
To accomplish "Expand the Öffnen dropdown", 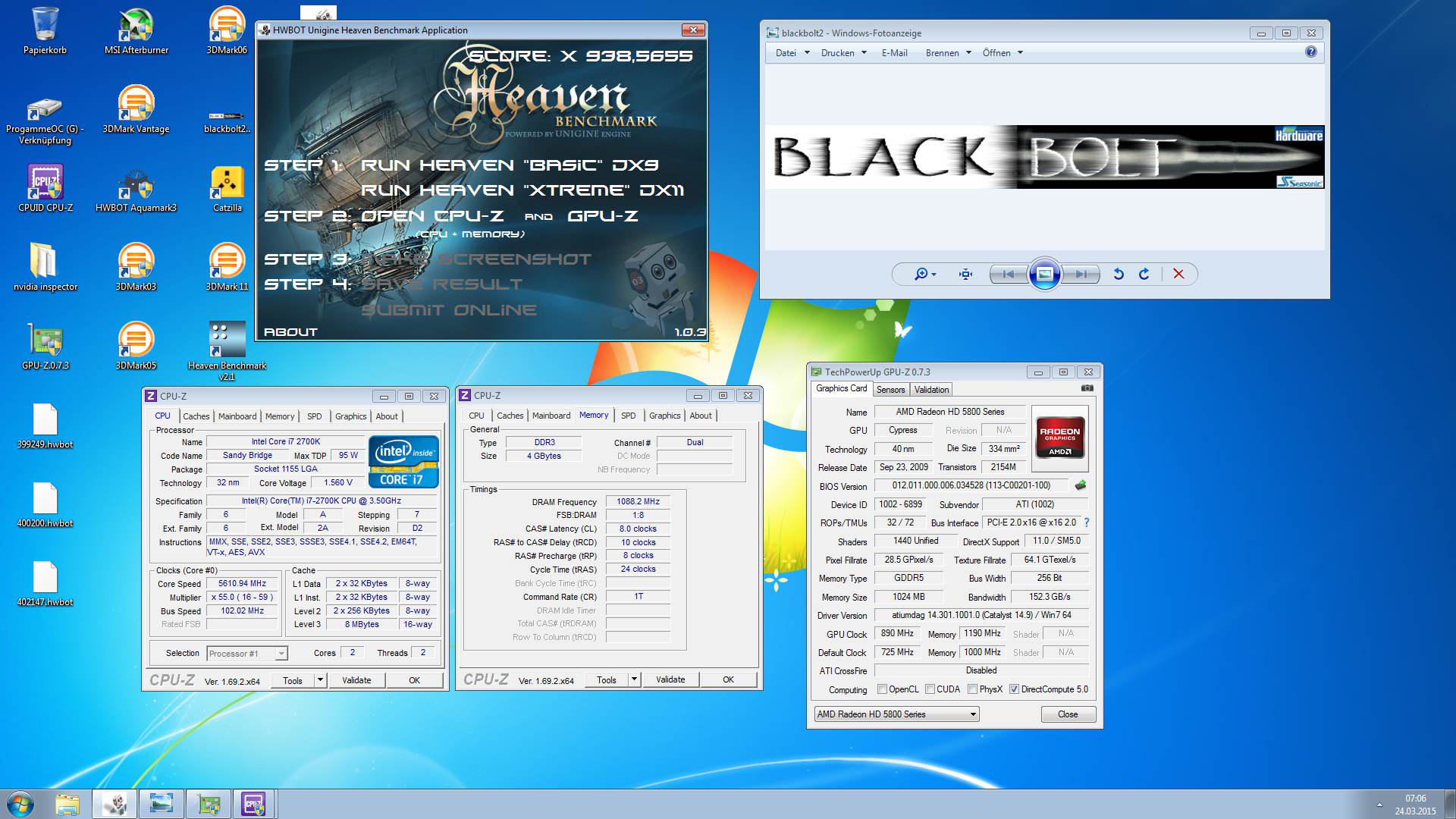I will pos(1003,52).
